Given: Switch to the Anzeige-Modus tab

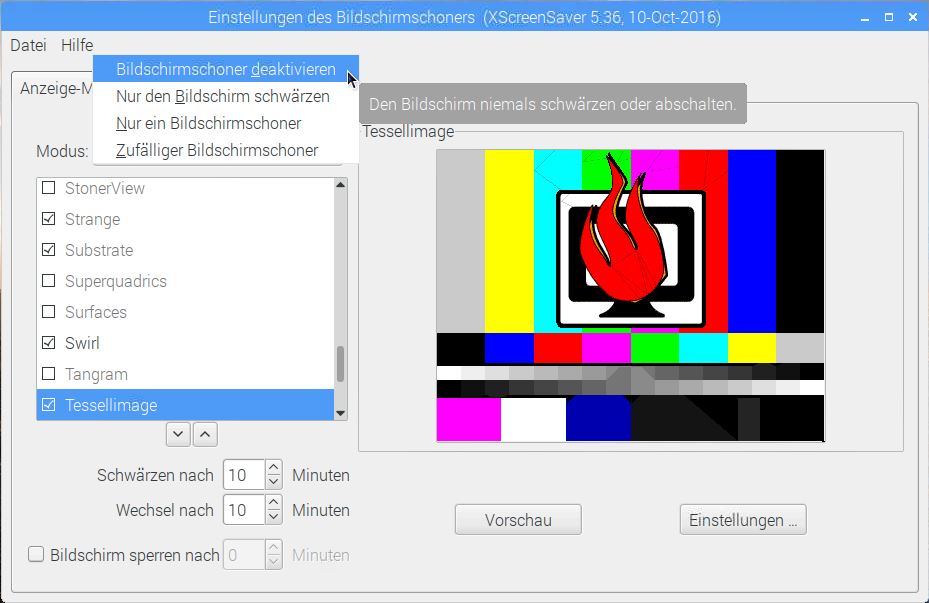Looking at the screenshot, I should tap(56, 88).
